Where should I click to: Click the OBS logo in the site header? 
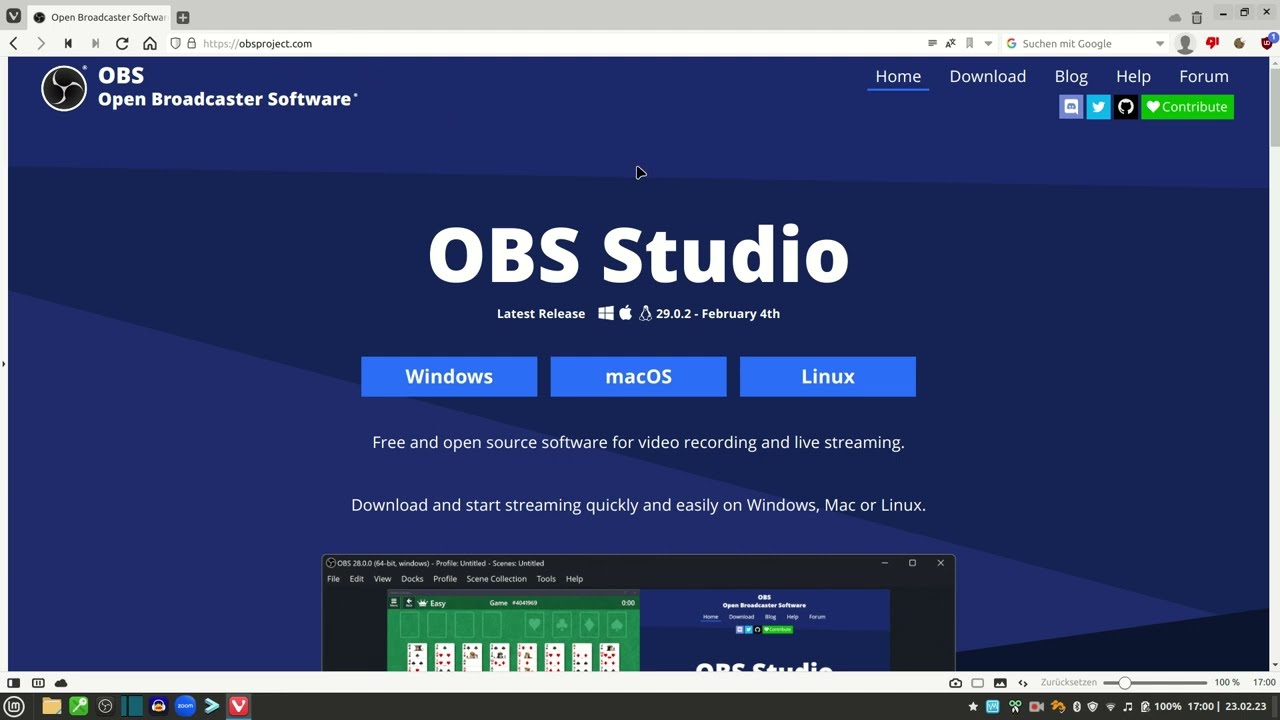tap(64, 88)
